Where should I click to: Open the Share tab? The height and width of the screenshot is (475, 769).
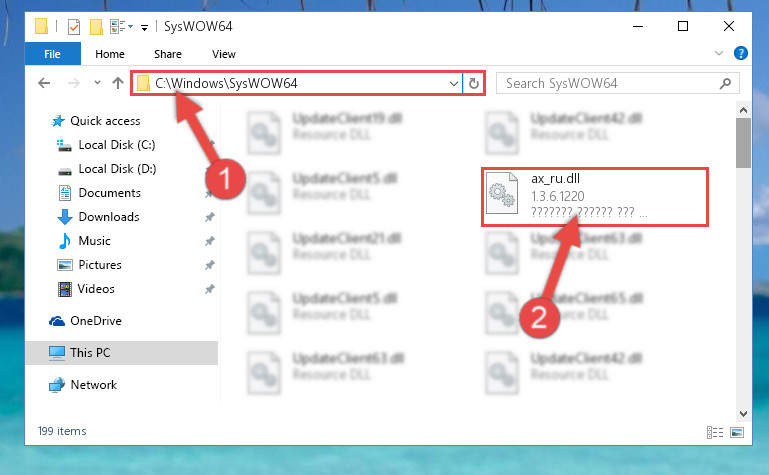pos(168,54)
